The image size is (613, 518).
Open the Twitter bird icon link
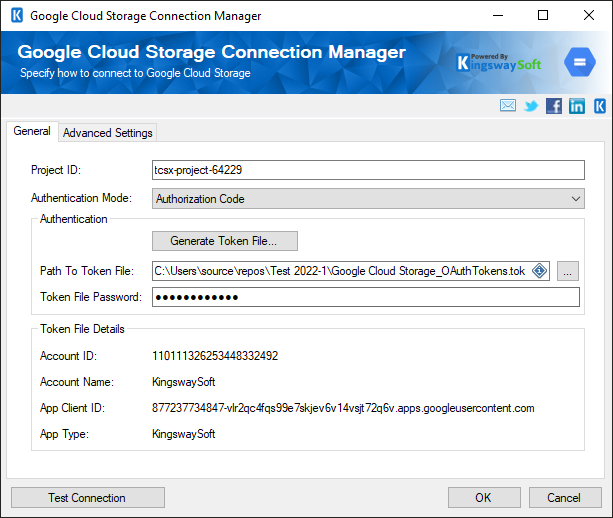pyautogui.click(x=531, y=106)
